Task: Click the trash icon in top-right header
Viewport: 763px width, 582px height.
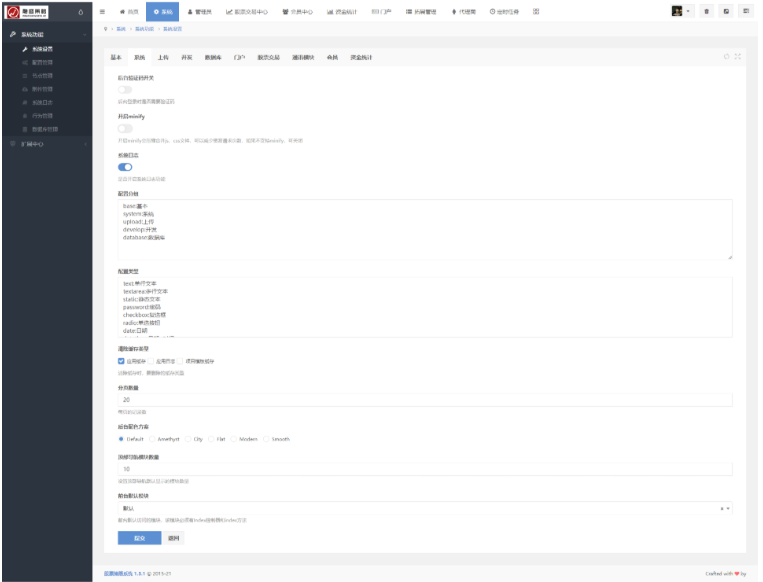Action: click(x=707, y=11)
